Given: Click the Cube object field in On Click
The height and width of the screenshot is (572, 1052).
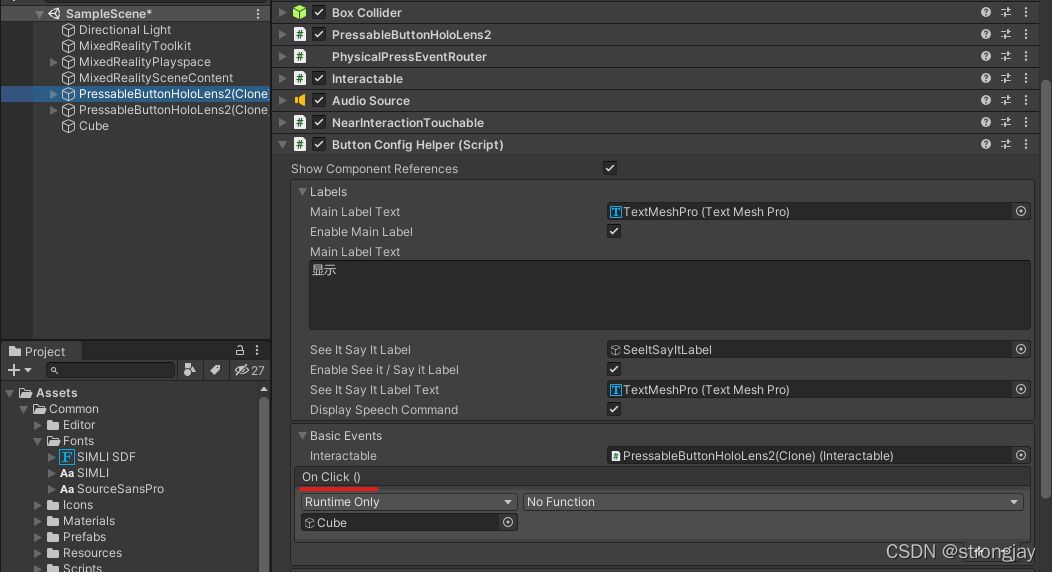Looking at the screenshot, I should pyautogui.click(x=408, y=522).
